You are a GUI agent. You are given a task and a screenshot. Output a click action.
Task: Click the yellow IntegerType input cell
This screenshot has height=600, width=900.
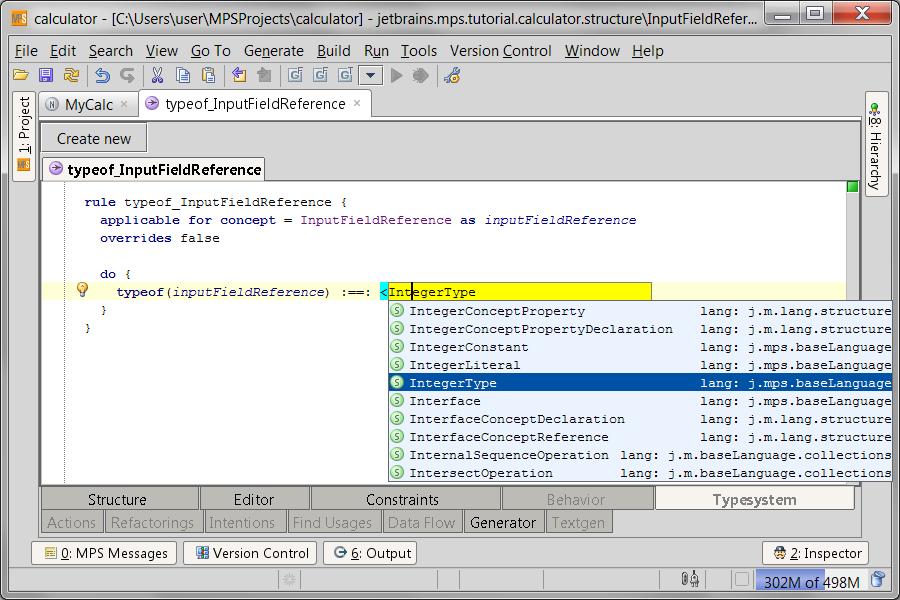click(519, 292)
